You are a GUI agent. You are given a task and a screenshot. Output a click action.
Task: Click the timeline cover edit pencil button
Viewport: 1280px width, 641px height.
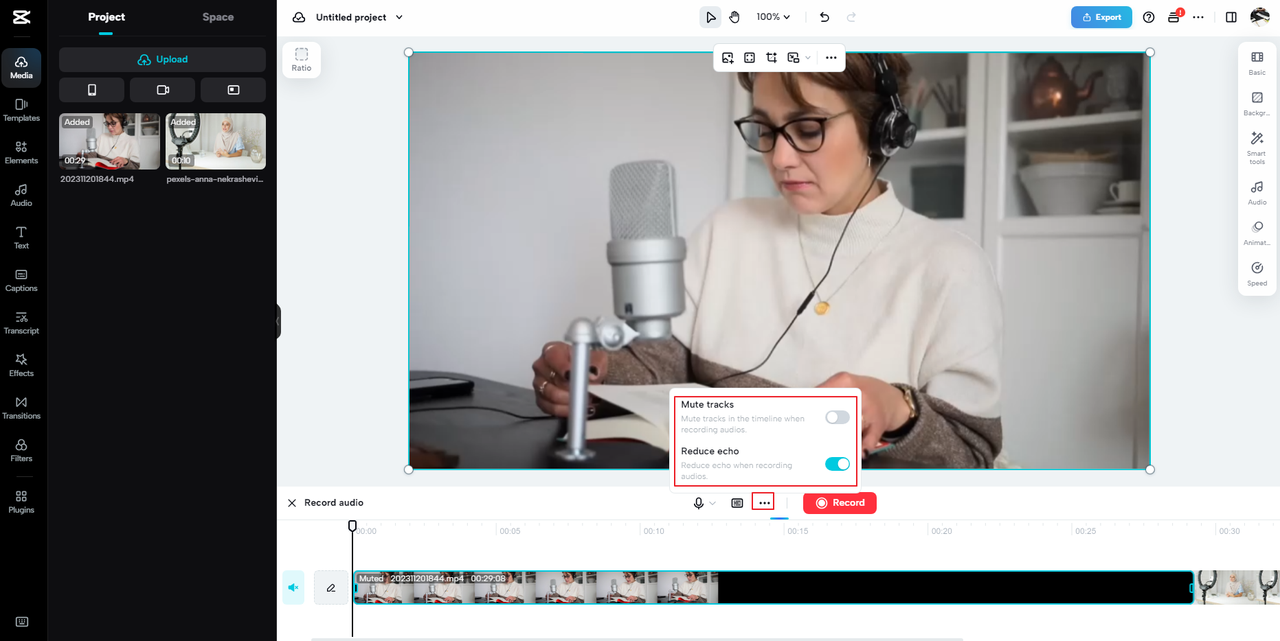(331, 587)
